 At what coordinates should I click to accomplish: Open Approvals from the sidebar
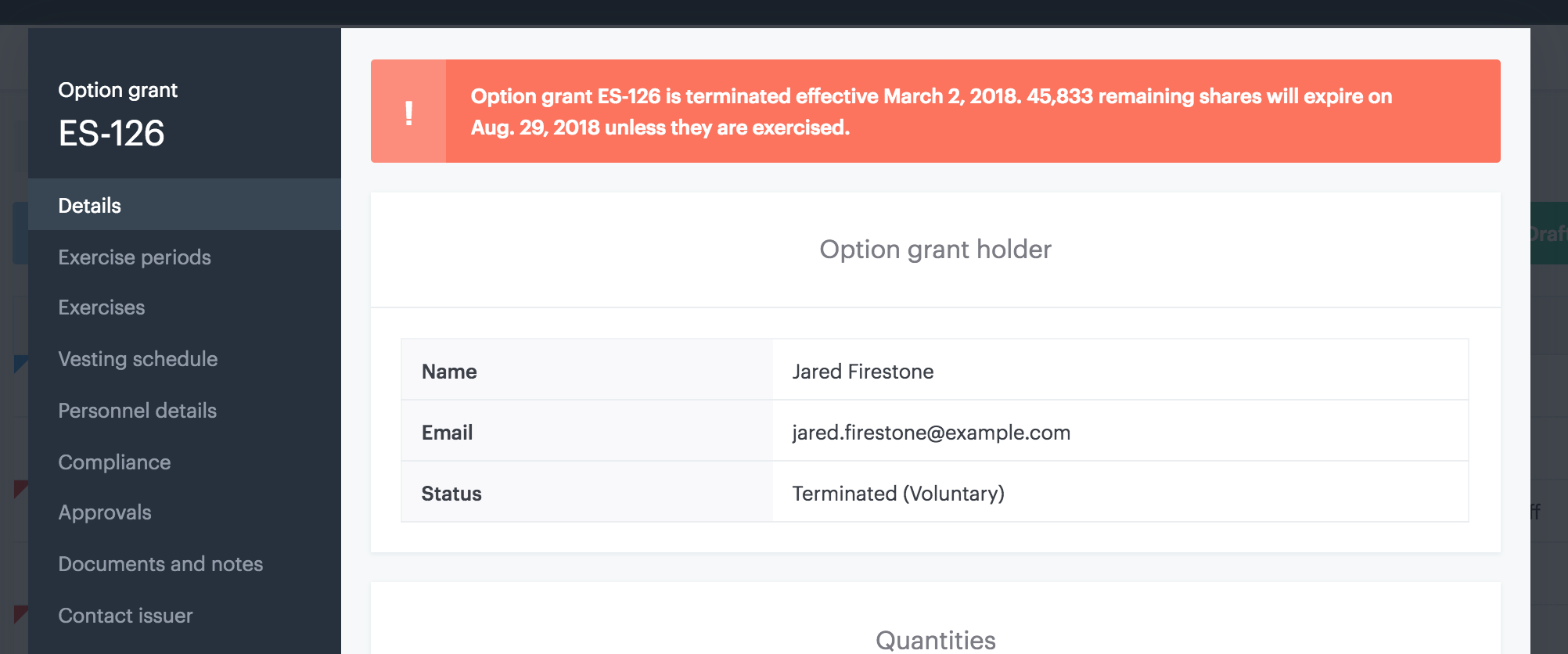105,512
